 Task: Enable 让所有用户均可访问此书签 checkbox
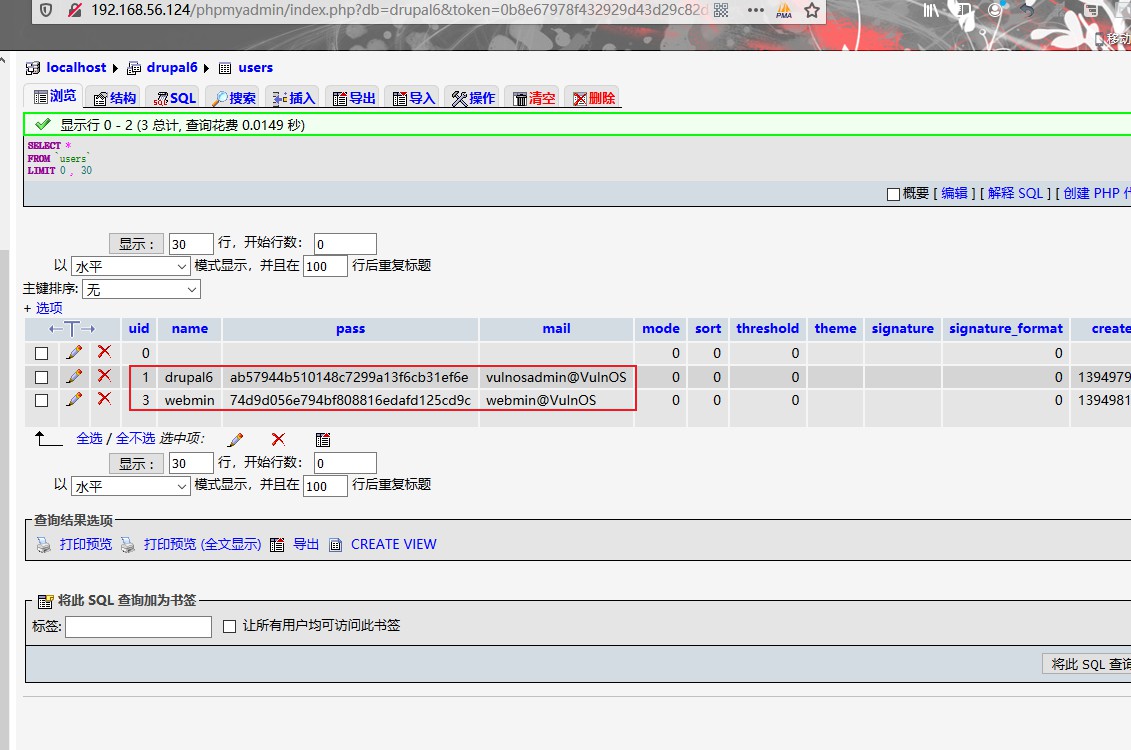[x=229, y=626]
